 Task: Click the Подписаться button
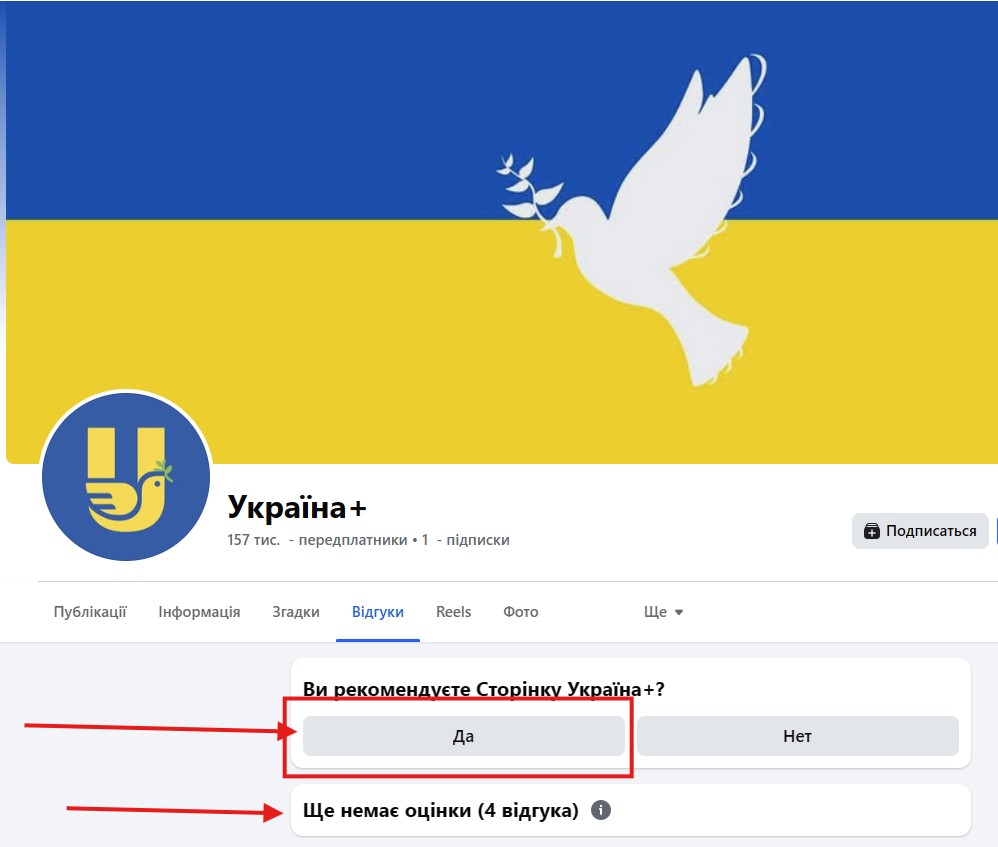[x=920, y=531]
